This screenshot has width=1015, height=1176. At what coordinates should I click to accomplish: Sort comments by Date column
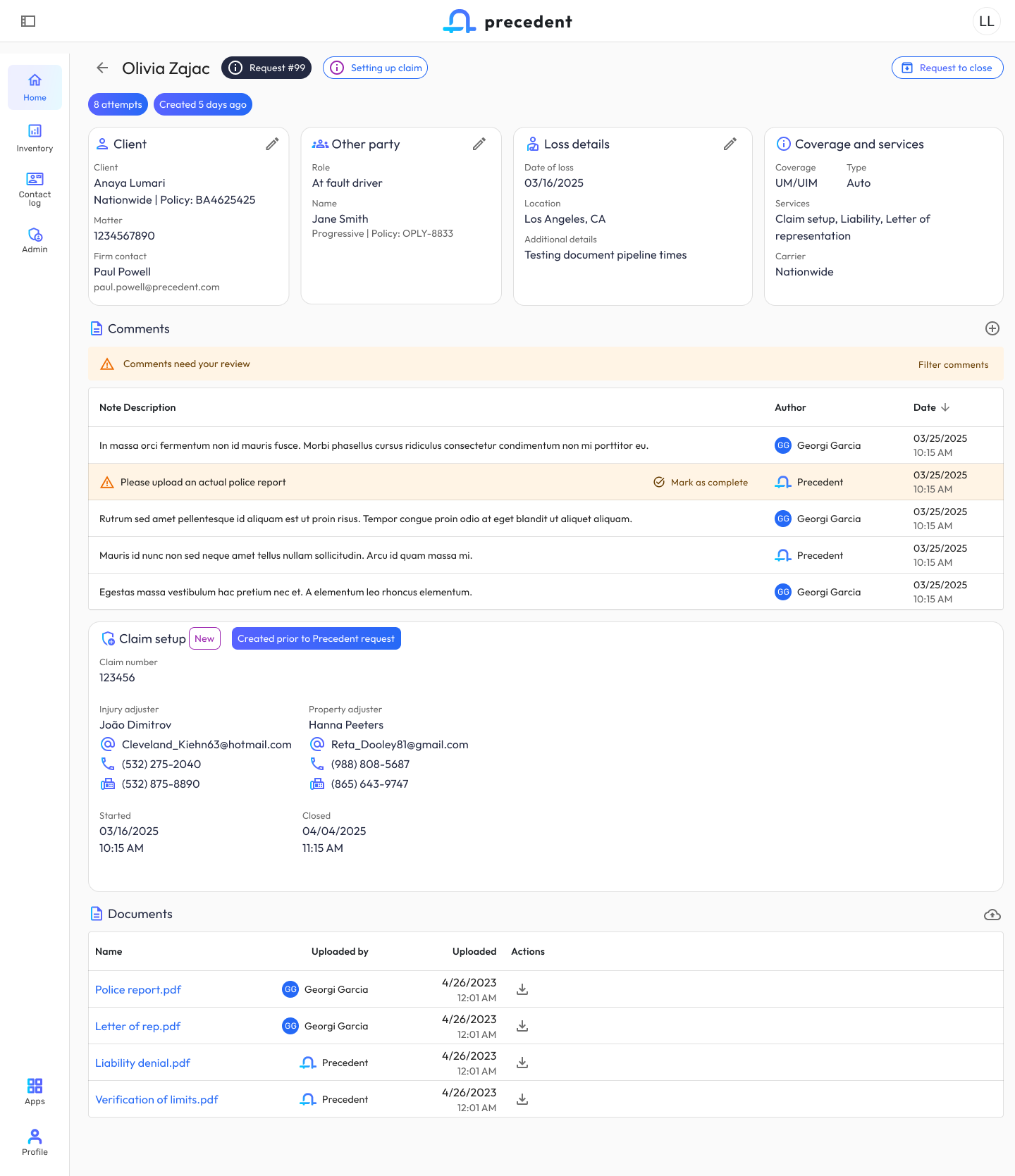pos(932,407)
